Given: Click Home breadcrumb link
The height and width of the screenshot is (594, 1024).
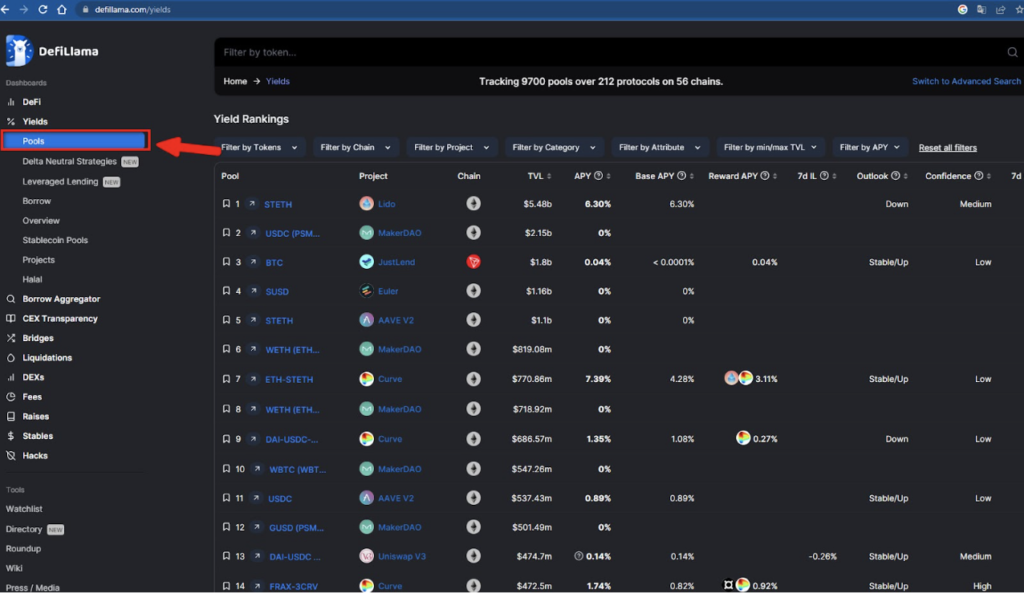Looking at the screenshot, I should [235, 82].
